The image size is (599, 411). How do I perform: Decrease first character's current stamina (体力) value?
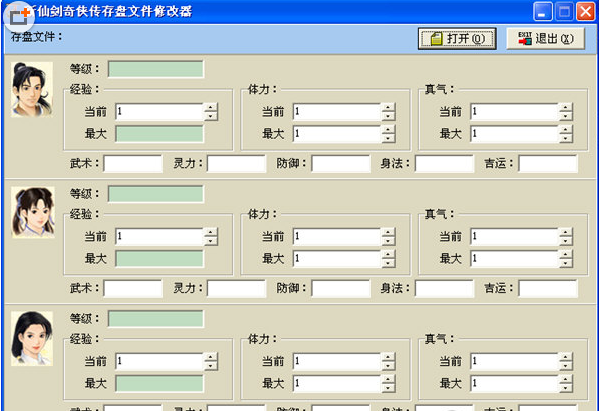click(388, 116)
